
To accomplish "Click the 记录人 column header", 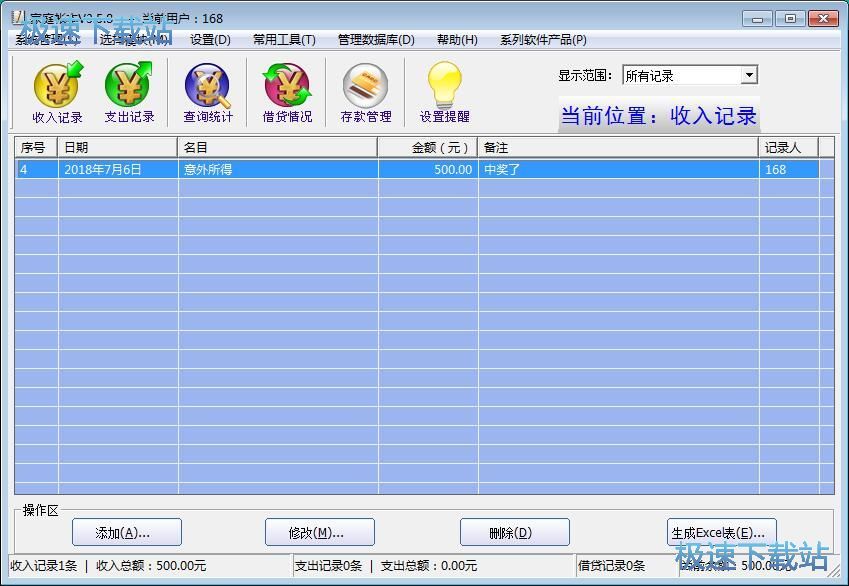I will pos(787,148).
